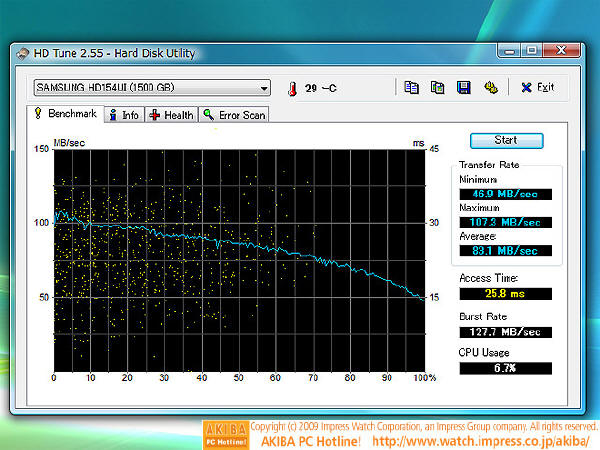This screenshot has height=450, width=600.
Task: Click the Average value 83.1 MB/sec
Action: (505, 251)
